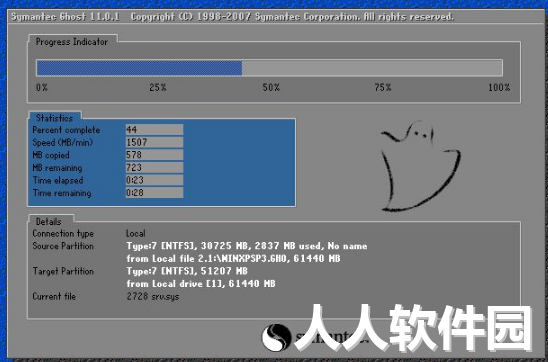The height and width of the screenshot is (362, 548).
Task: Click the MB remaining label
Action: point(57,168)
